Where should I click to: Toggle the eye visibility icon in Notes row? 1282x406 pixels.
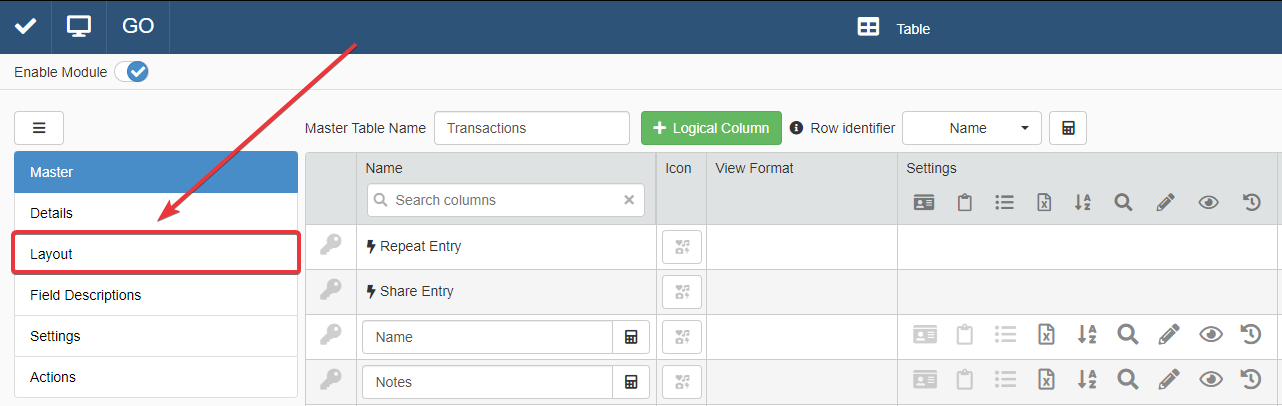pyautogui.click(x=1210, y=380)
